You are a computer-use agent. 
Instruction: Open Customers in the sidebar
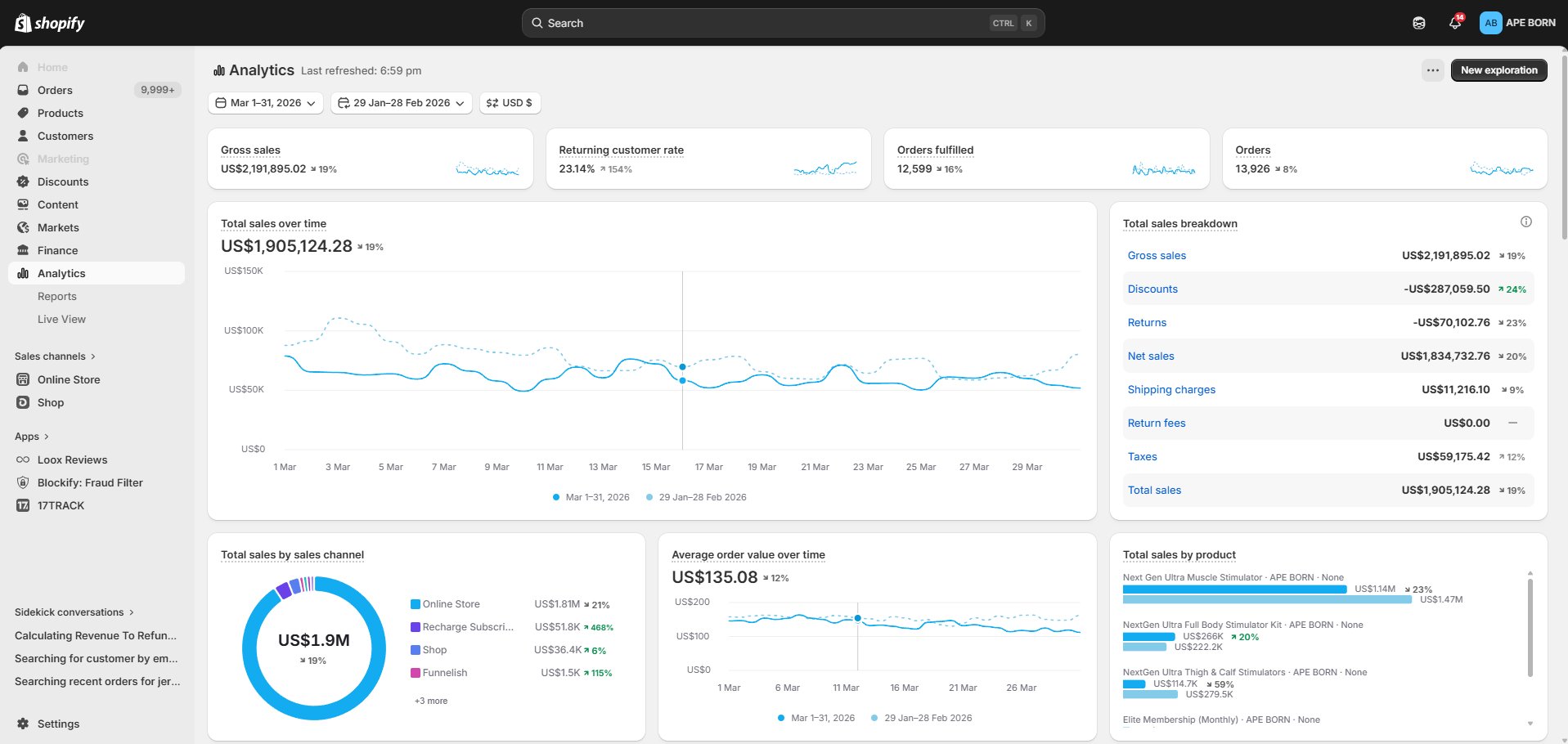(x=97, y=136)
